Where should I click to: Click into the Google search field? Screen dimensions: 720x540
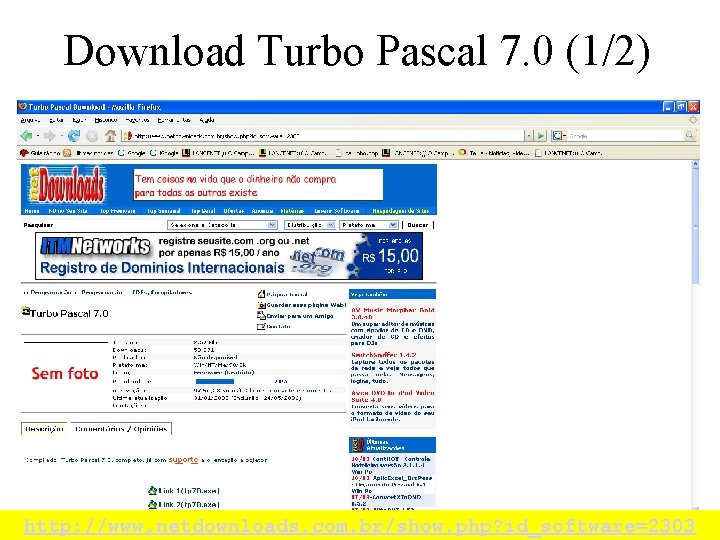coord(626,136)
